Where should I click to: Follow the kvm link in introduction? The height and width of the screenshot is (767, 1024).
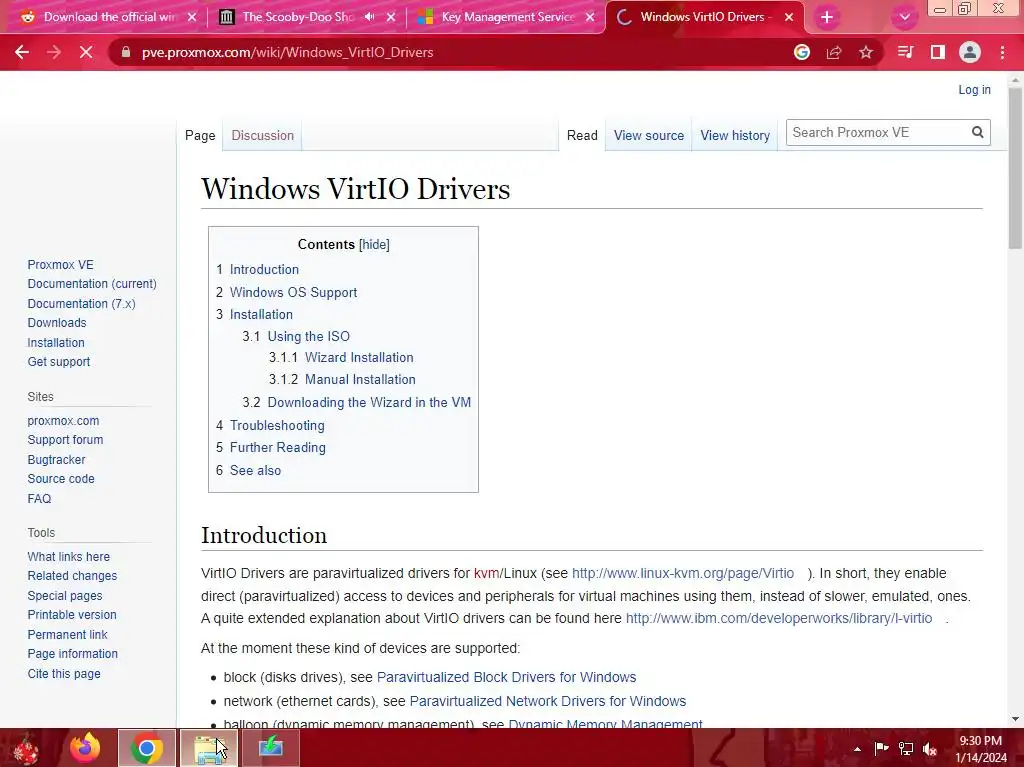[487, 573]
